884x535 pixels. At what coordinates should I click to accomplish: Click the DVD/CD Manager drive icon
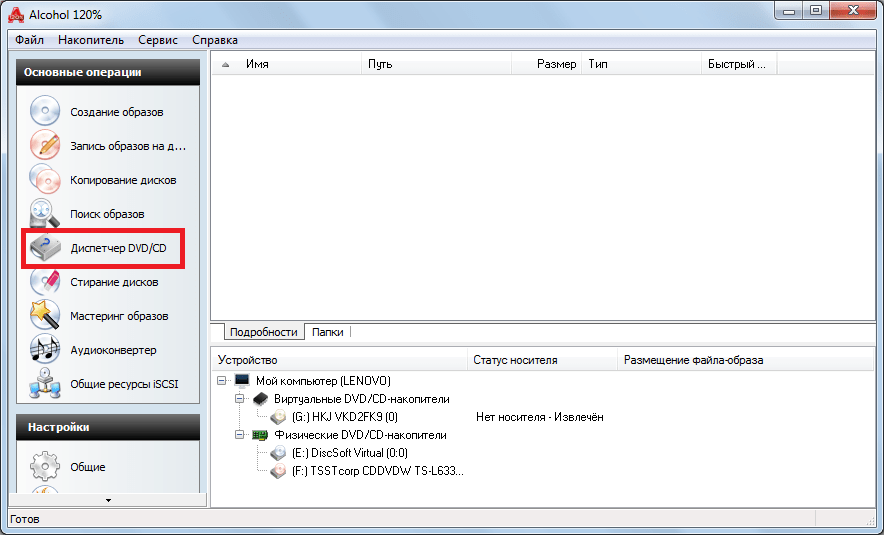45,247
